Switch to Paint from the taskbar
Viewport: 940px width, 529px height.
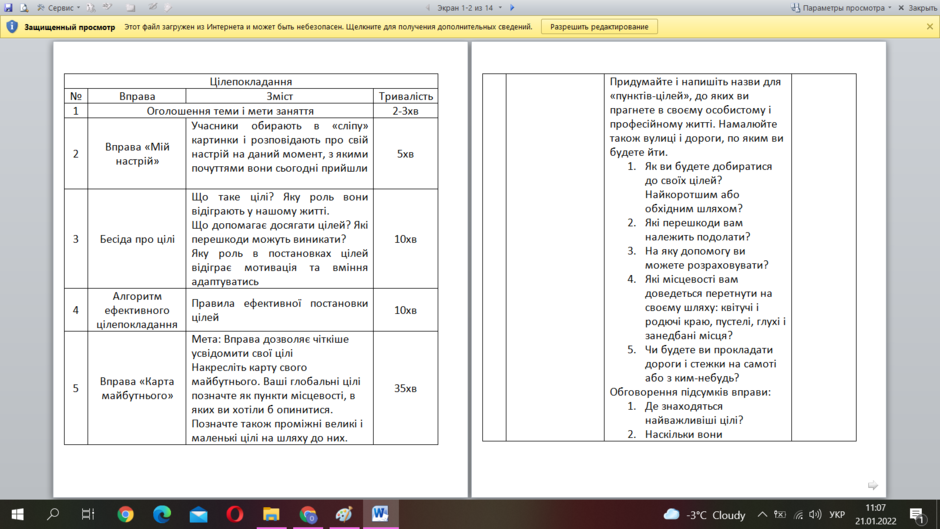tap(344, 515)
